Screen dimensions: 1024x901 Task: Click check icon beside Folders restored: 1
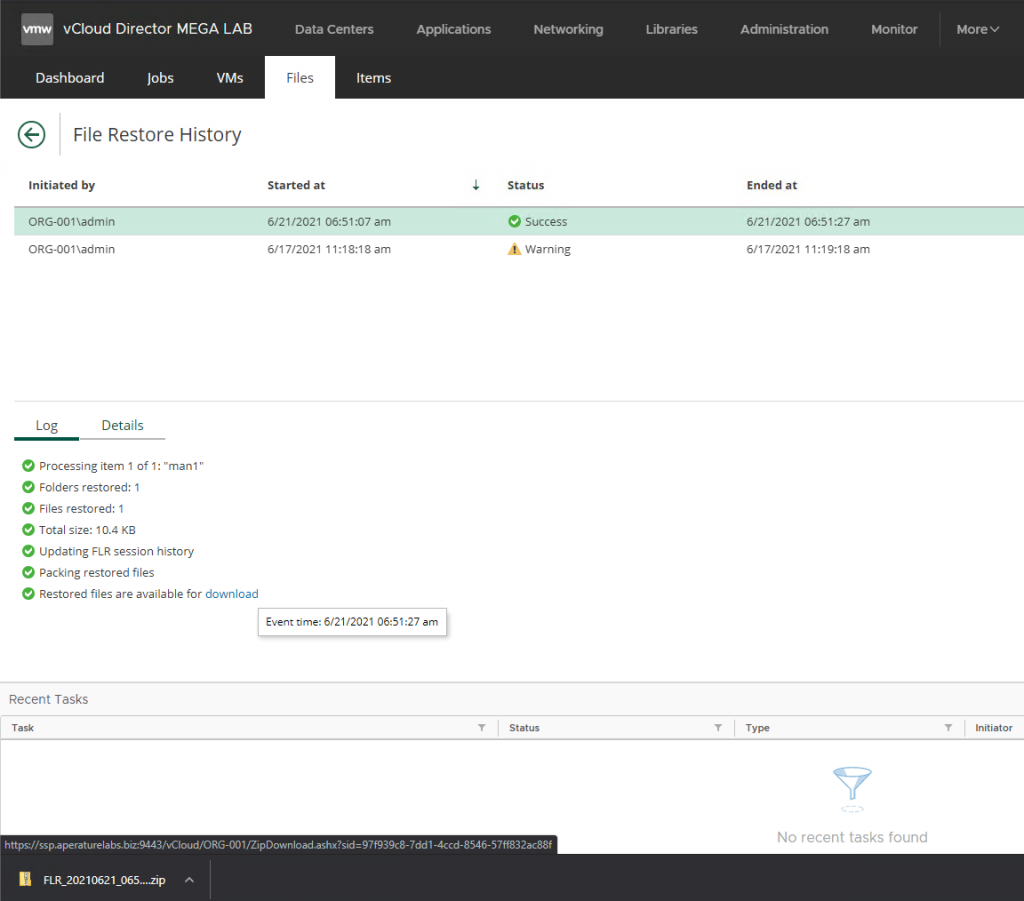(x=28, y=487)
